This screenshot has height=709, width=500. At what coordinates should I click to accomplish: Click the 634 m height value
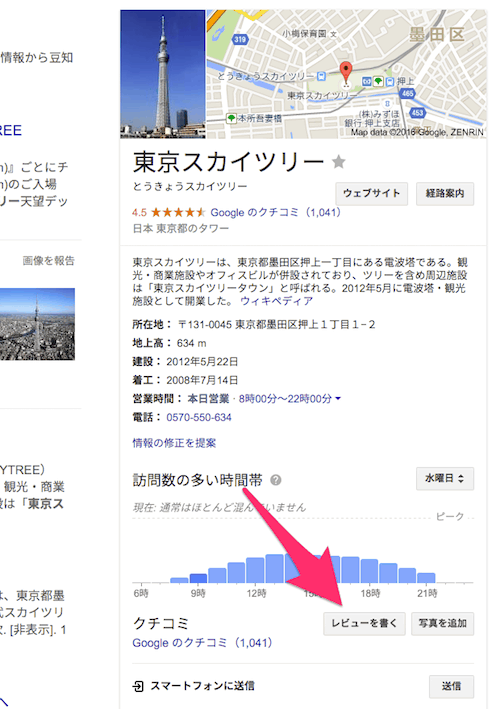(192, 343)
